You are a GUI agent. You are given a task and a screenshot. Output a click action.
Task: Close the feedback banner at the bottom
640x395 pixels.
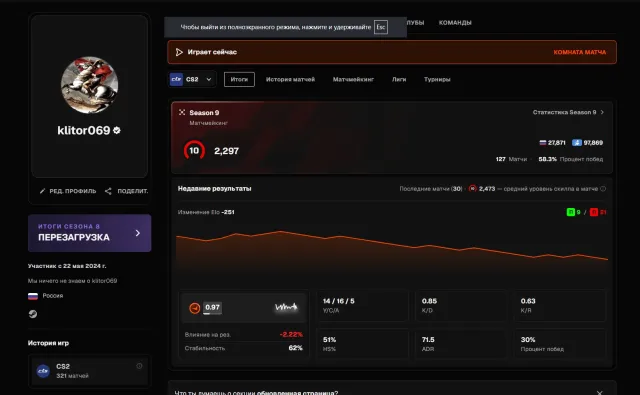tap(599, 393)
